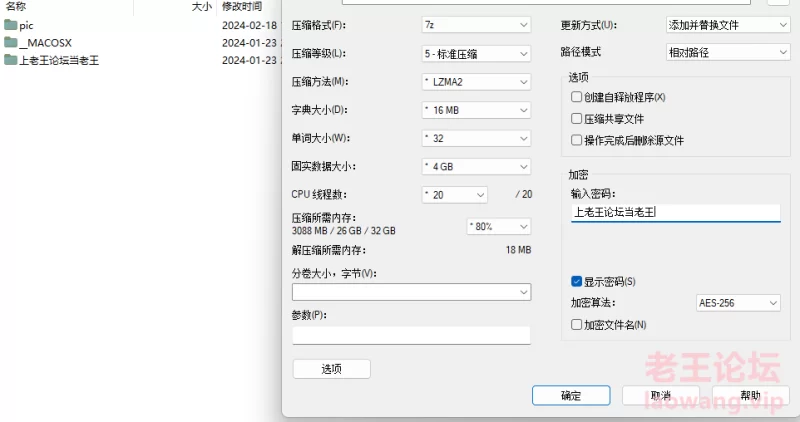
Task: Open the 固实数据大小 4 GB dropdown
Action: [x=476, y=166]
